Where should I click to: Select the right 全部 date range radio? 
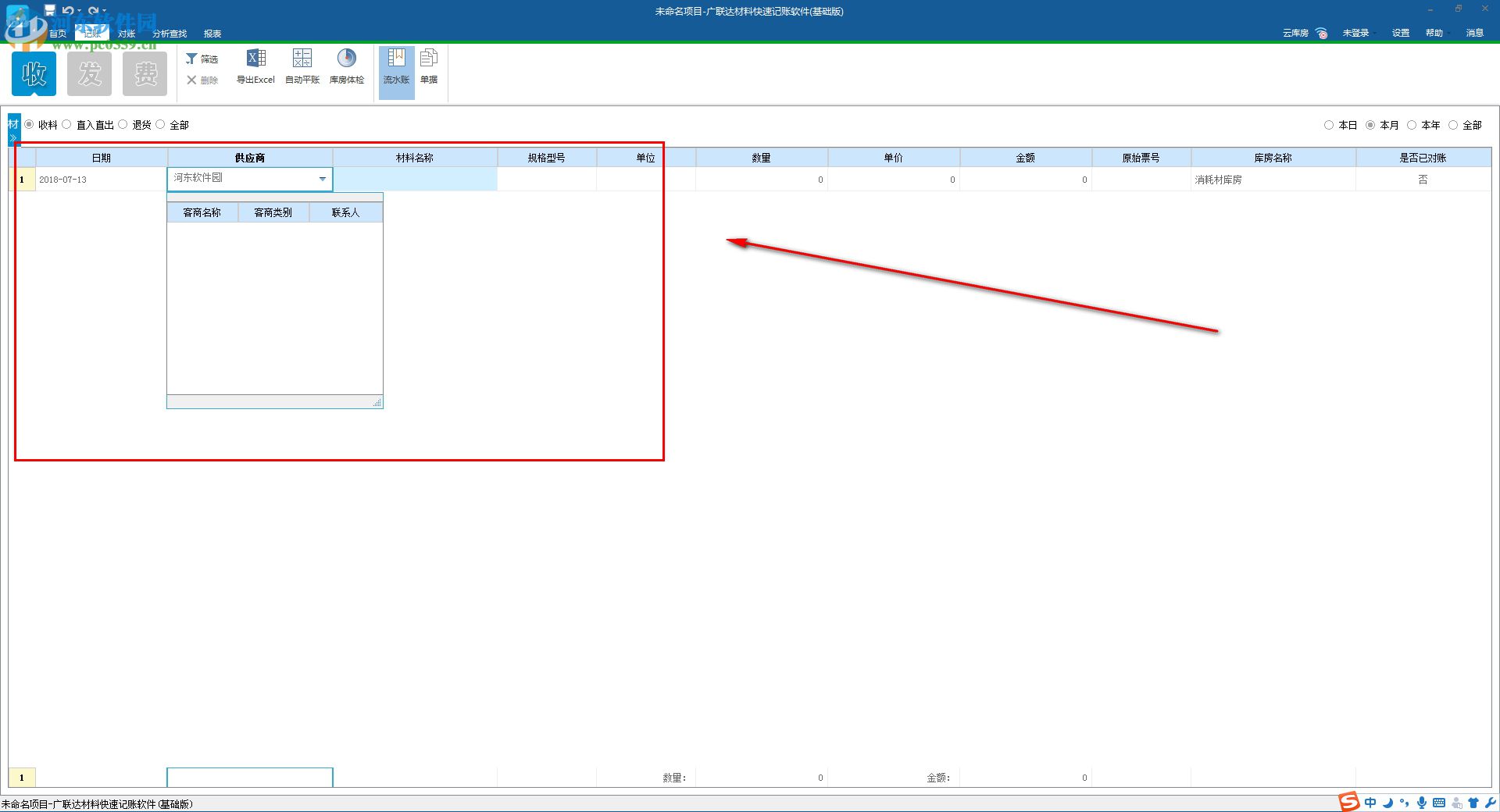pos(1453,125)
